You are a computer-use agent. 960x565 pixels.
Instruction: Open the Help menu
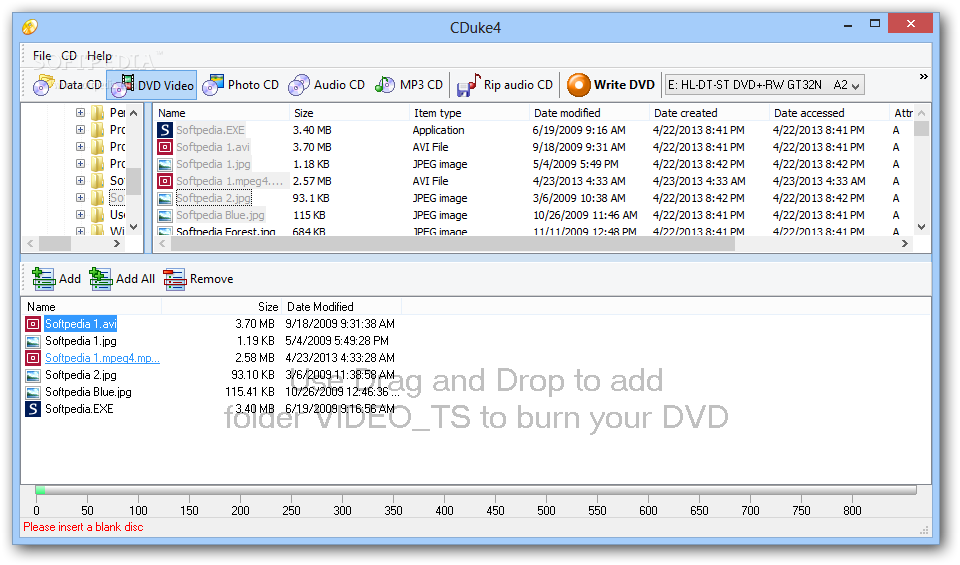99,56
